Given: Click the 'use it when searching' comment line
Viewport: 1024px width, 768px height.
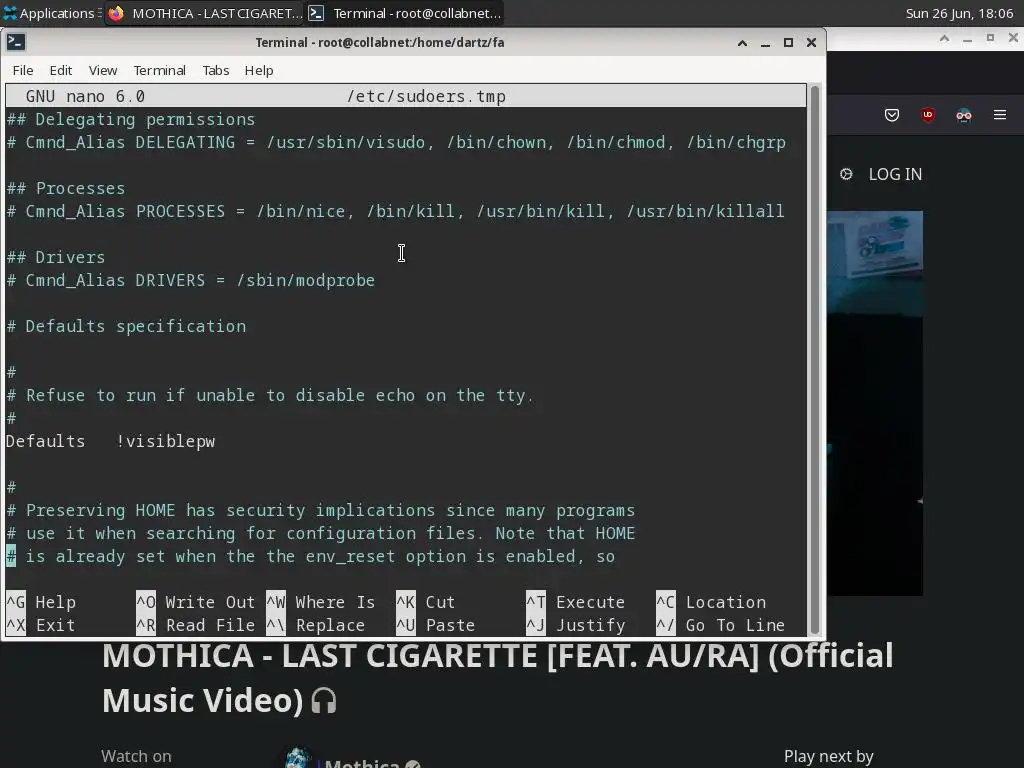Looking at the screenshot, I should click(x=321, y=534).
